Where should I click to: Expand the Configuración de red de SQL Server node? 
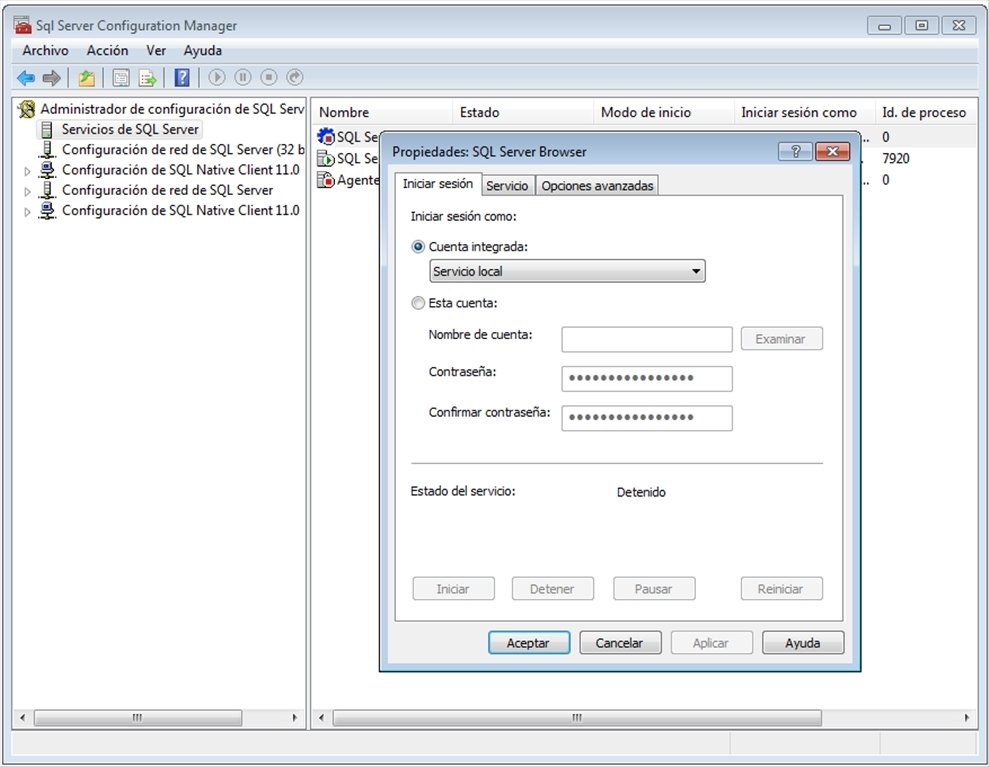pos(27,190)
